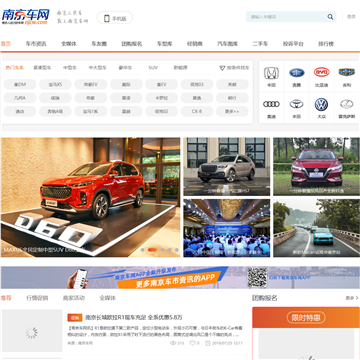This screenshot has height=360, width=360.
Task: Switch to the SUV category tab
Action: click(153, 68)
